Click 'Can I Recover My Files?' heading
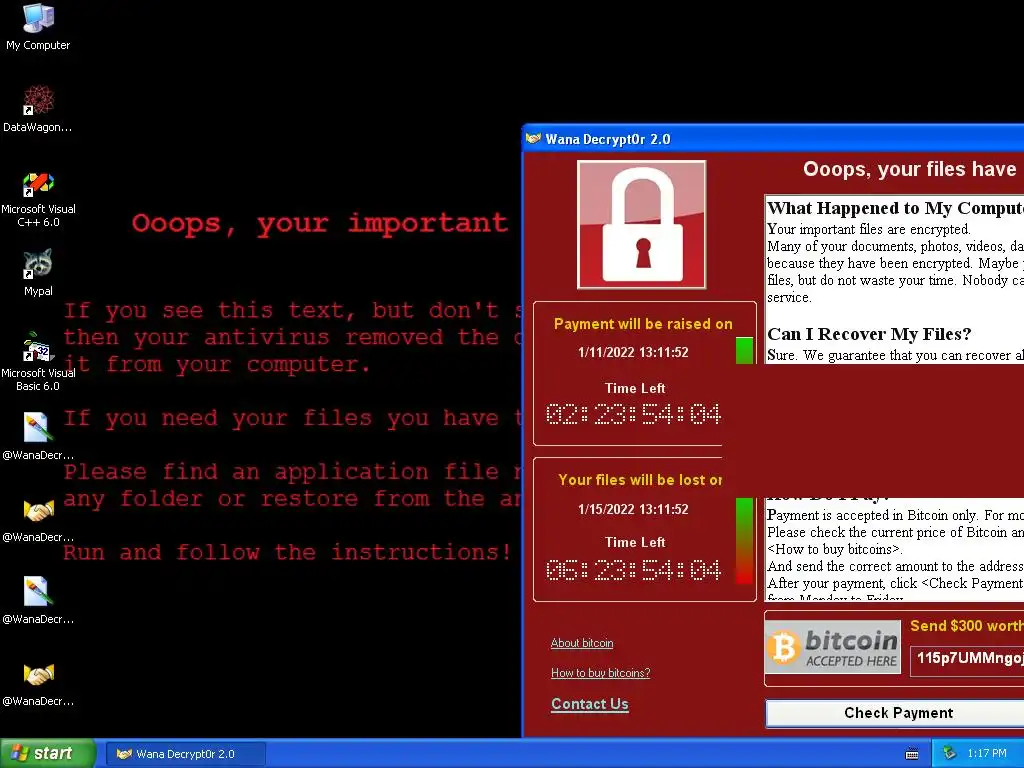Screen dimensions: 1024x768 [869, 334]
